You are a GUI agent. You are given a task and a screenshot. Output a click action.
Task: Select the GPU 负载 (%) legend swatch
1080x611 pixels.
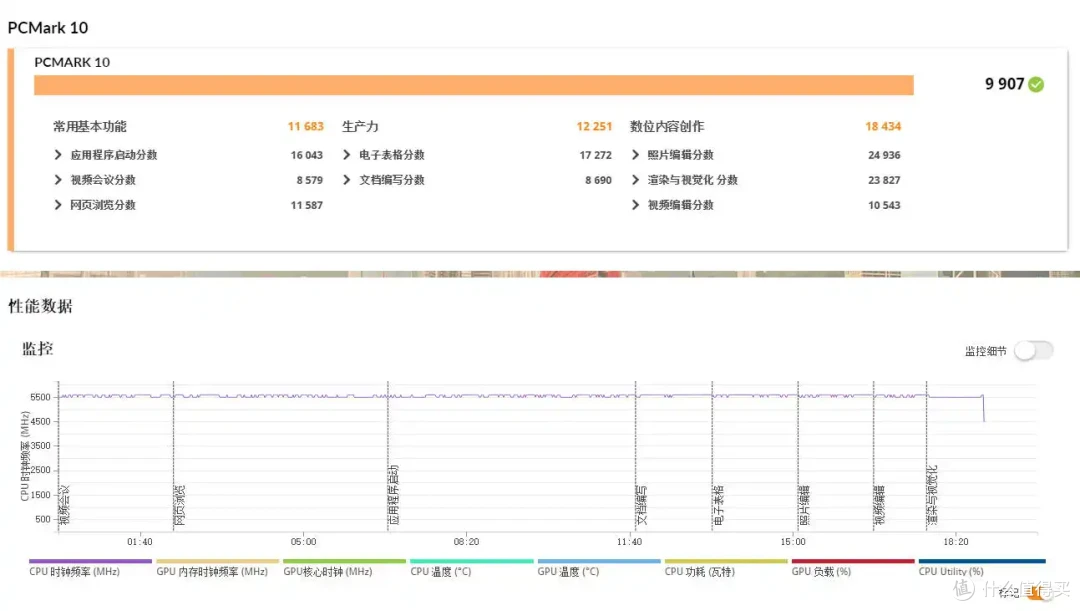tap(853, 561)
